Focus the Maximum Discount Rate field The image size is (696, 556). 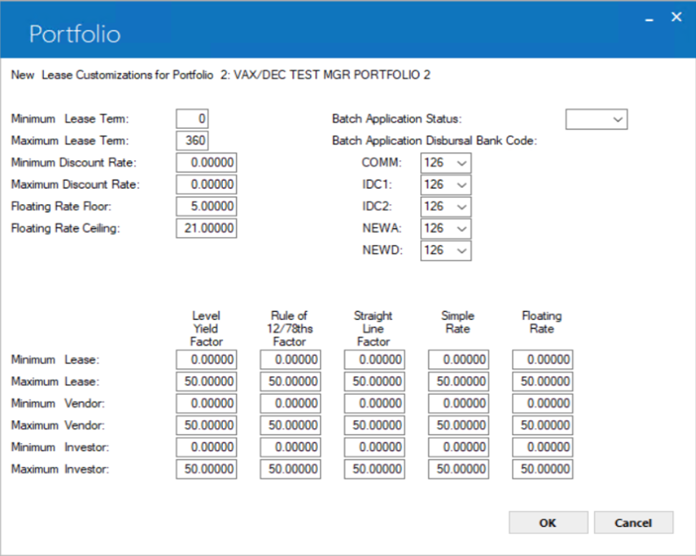point(206,185)
